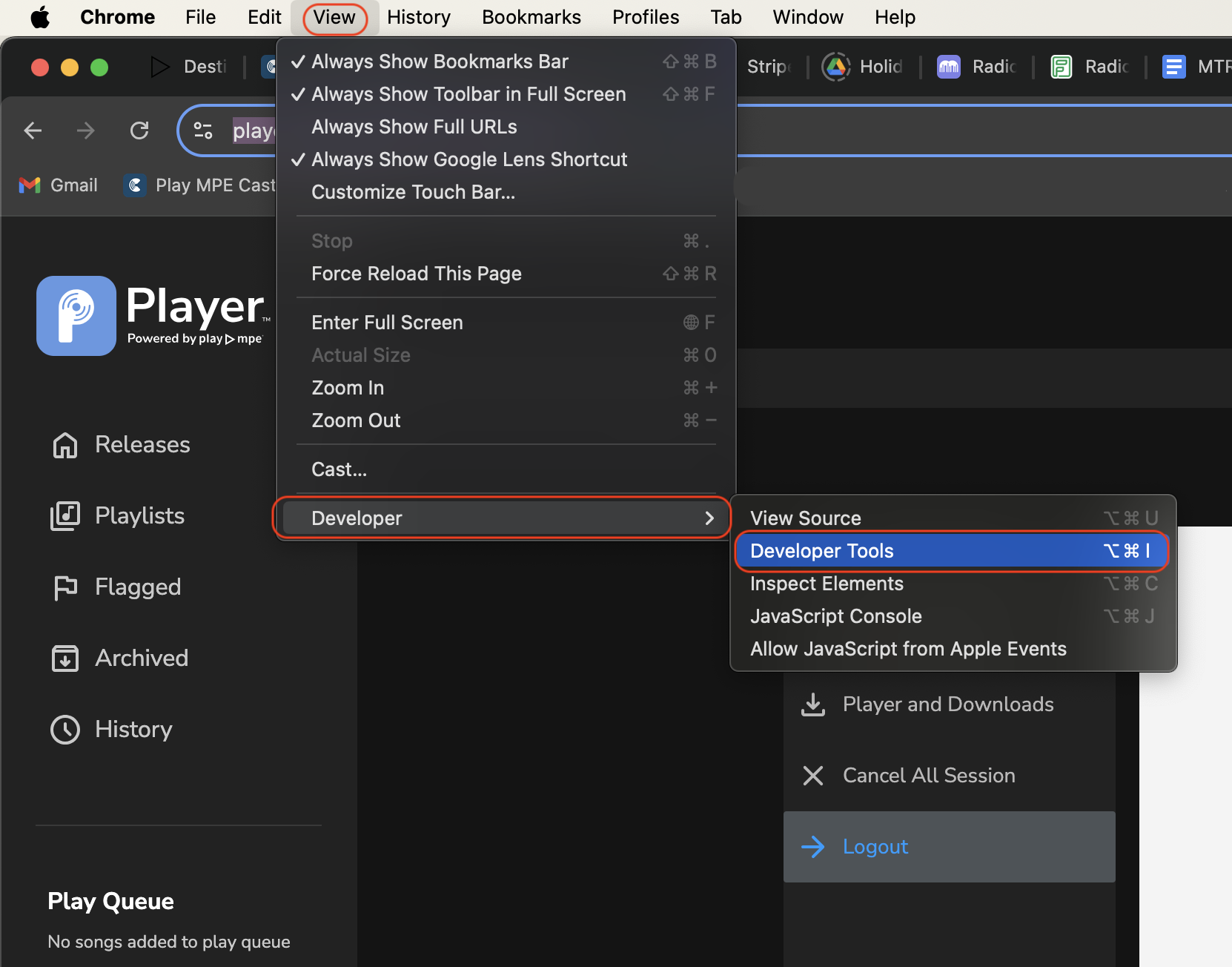1232x967 pixels.
Task: Open the Gmail bookmark
Action: click(59, 185)
